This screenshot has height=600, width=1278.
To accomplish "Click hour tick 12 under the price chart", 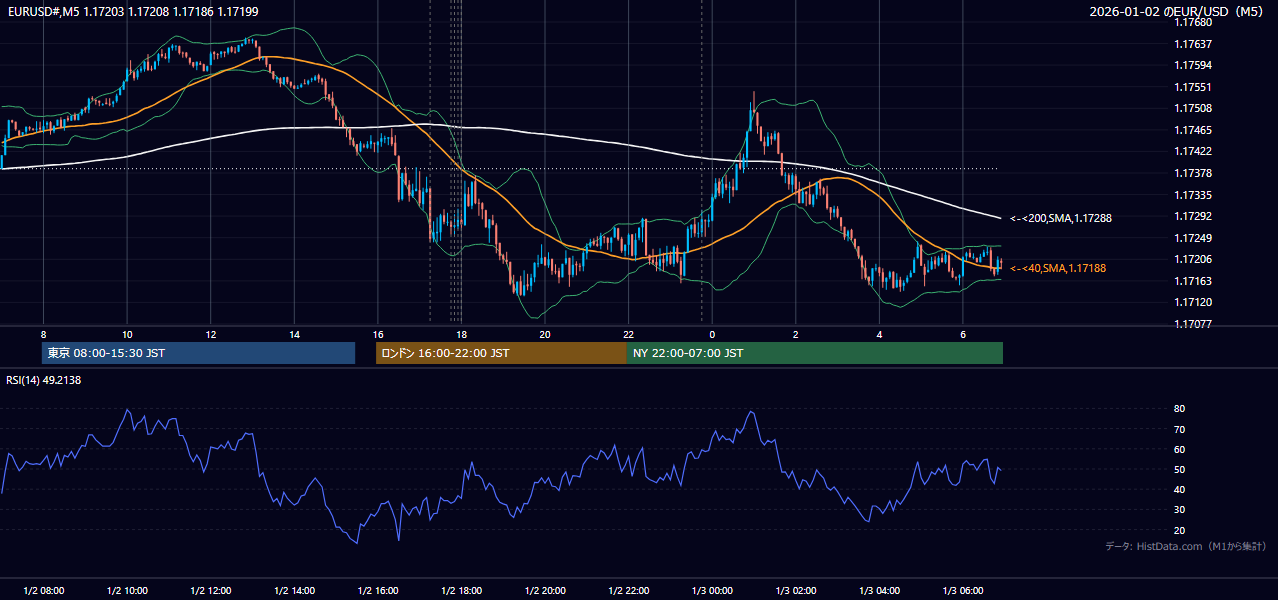I will click(x=211, y=334).
